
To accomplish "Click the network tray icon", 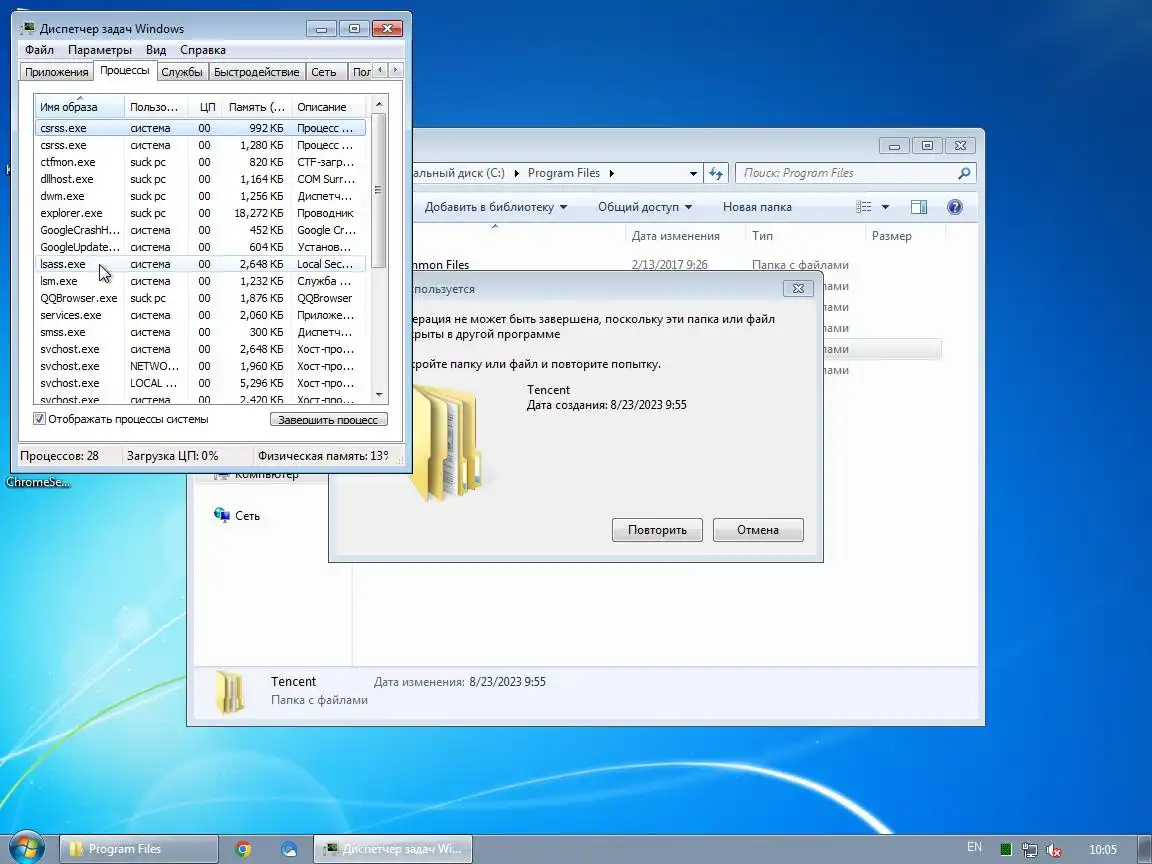I will tap(1029, 849).
